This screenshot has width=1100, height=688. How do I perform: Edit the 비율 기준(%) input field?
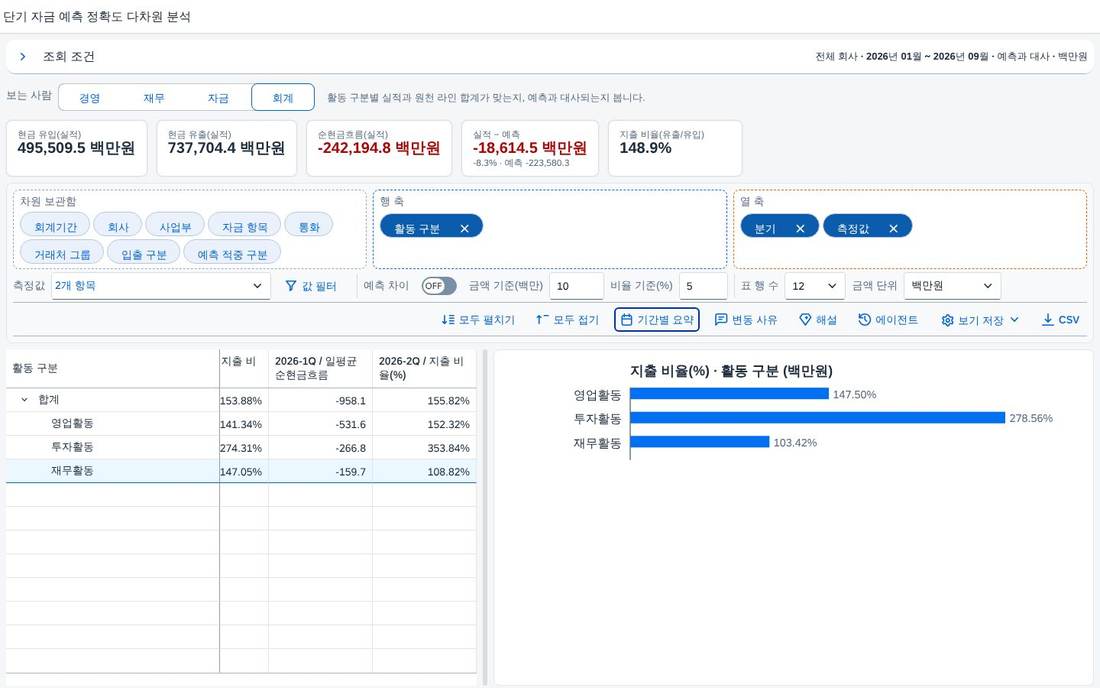[703, 285]
